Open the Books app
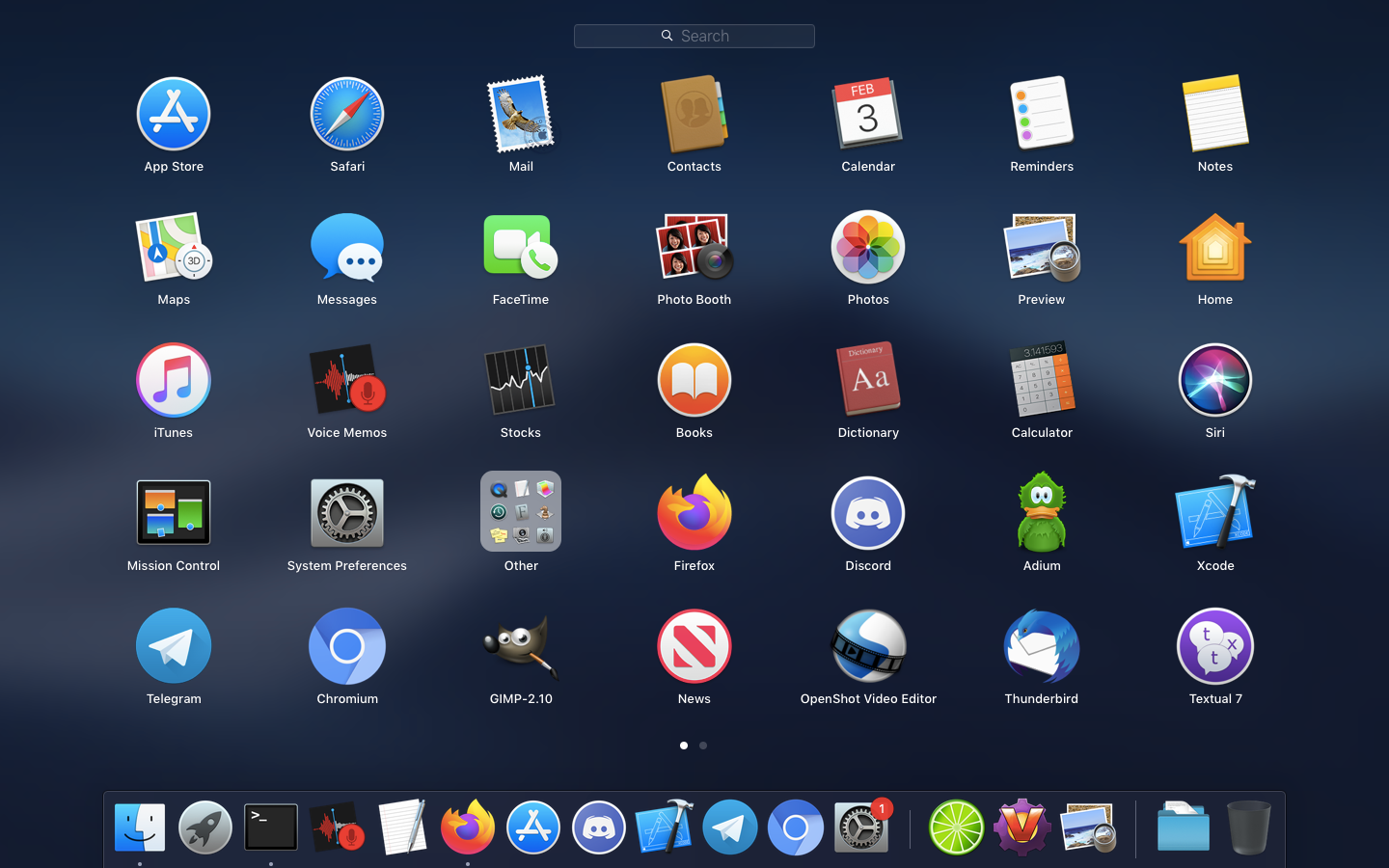The width and height of the screenshot is (1389, 868). (x=694, y=380)
